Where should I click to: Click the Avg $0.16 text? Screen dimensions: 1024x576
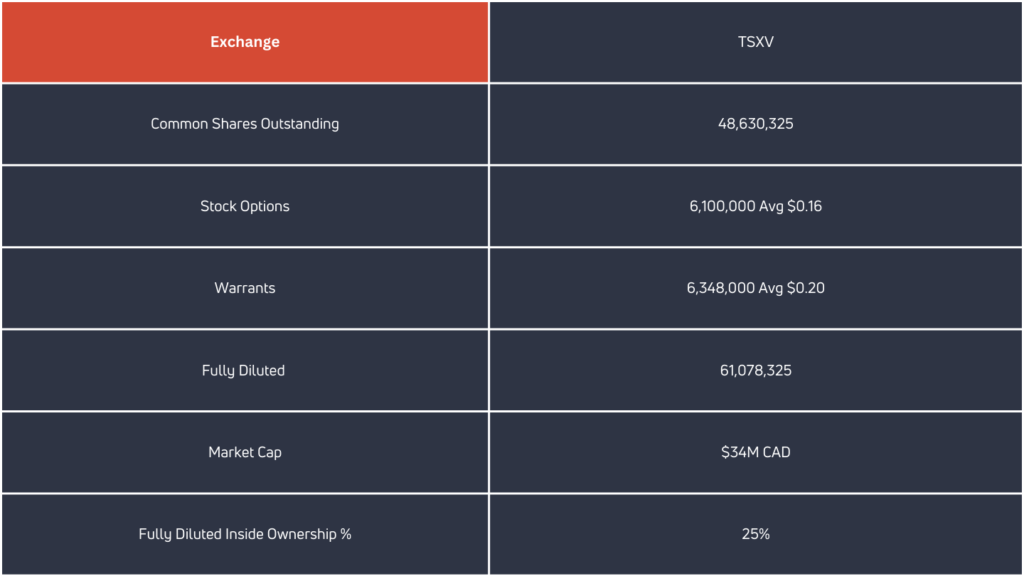791,206
